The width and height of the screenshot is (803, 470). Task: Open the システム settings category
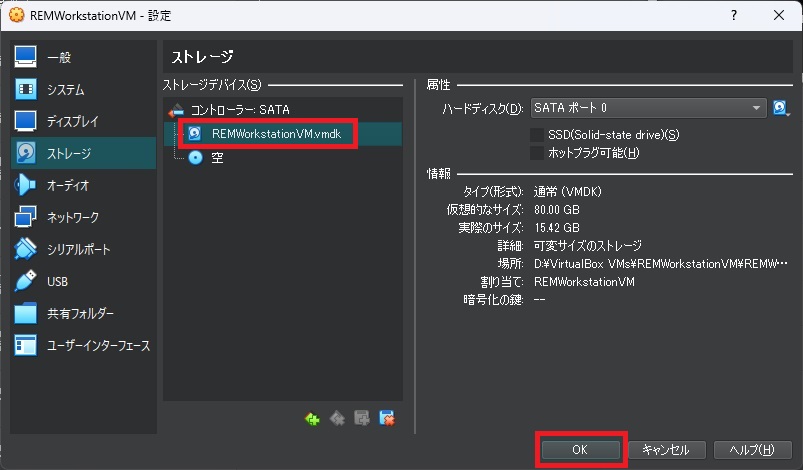coord(83,89)
